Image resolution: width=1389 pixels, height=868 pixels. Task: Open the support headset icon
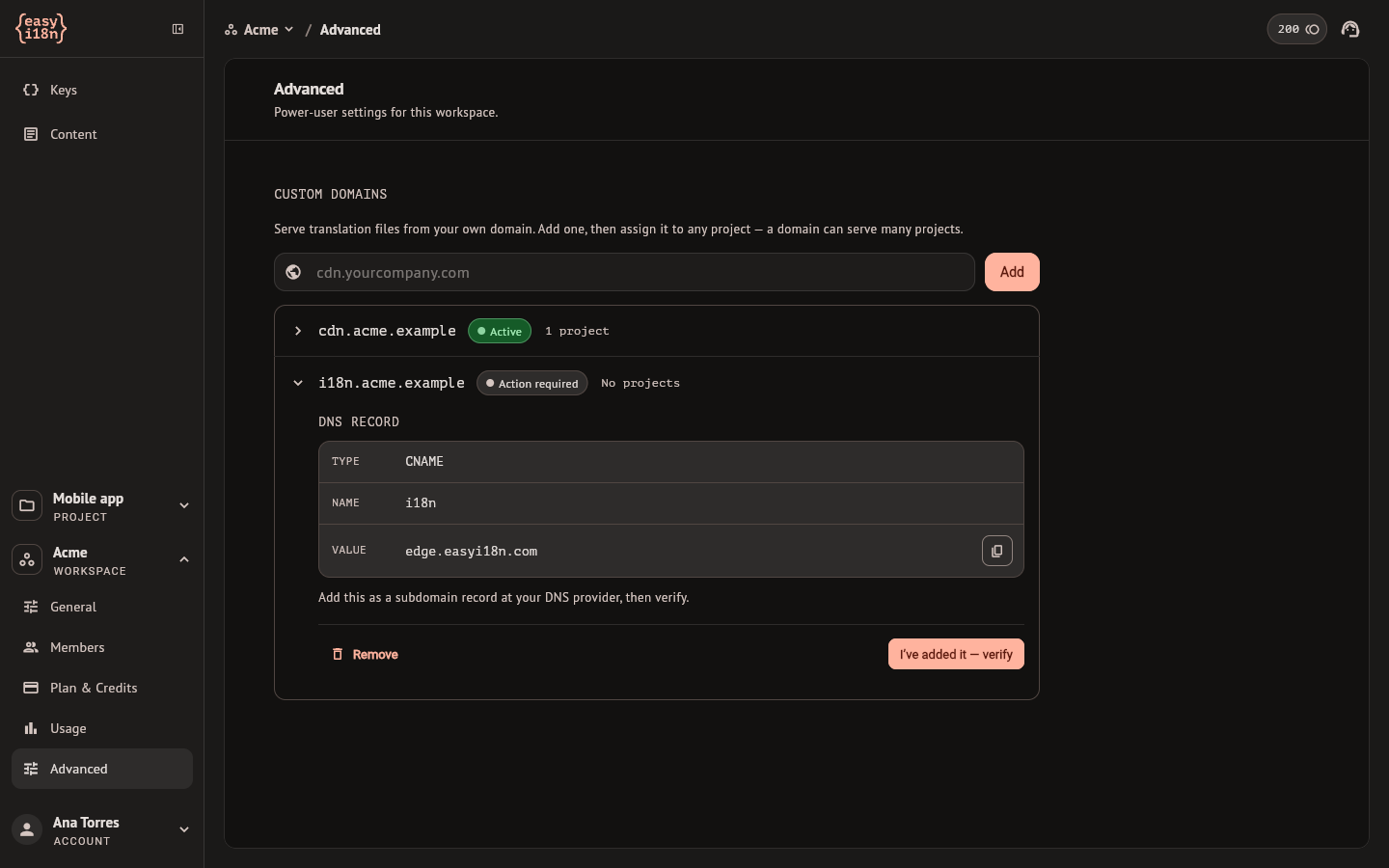pos(1350,29)
